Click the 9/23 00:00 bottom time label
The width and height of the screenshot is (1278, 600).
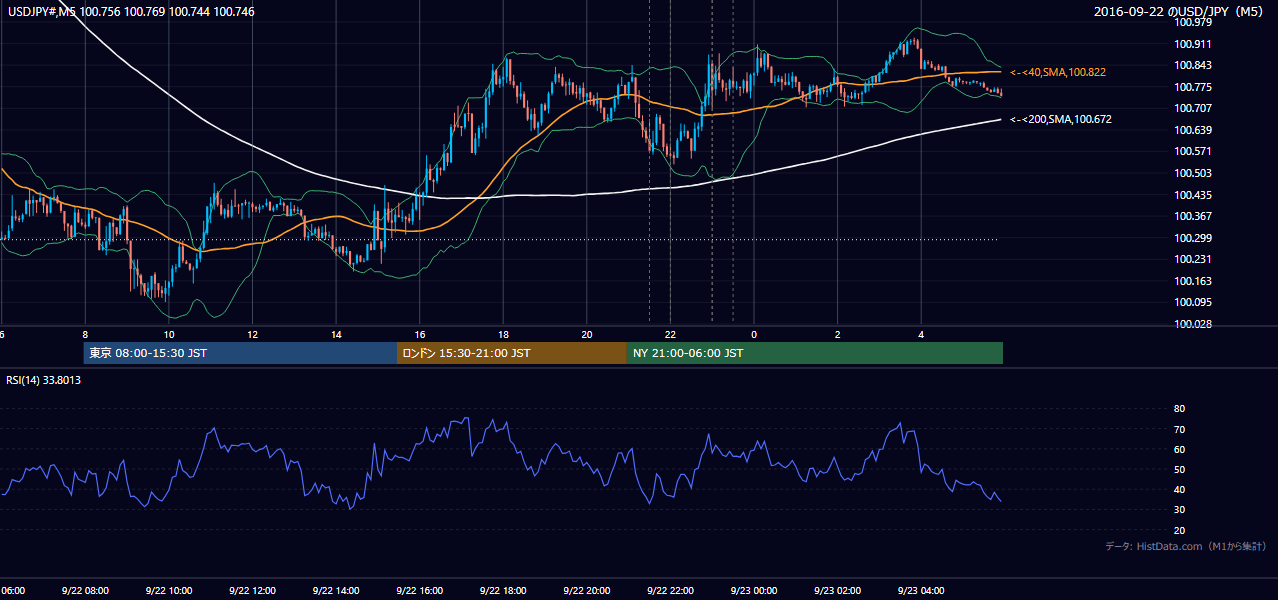click(754, 591)
